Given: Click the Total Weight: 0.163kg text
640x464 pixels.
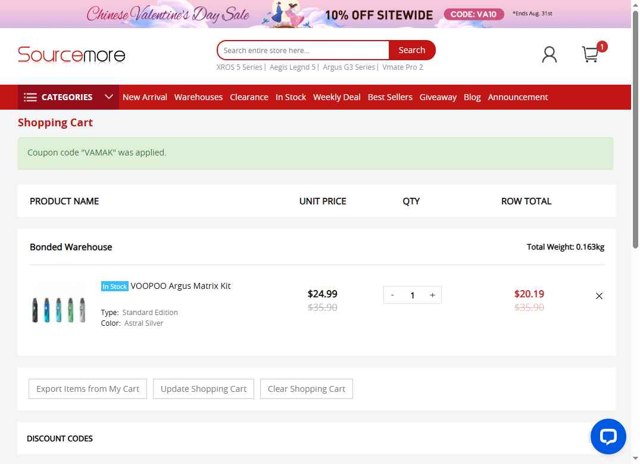Looking at the screenshot, I should 565,247.
